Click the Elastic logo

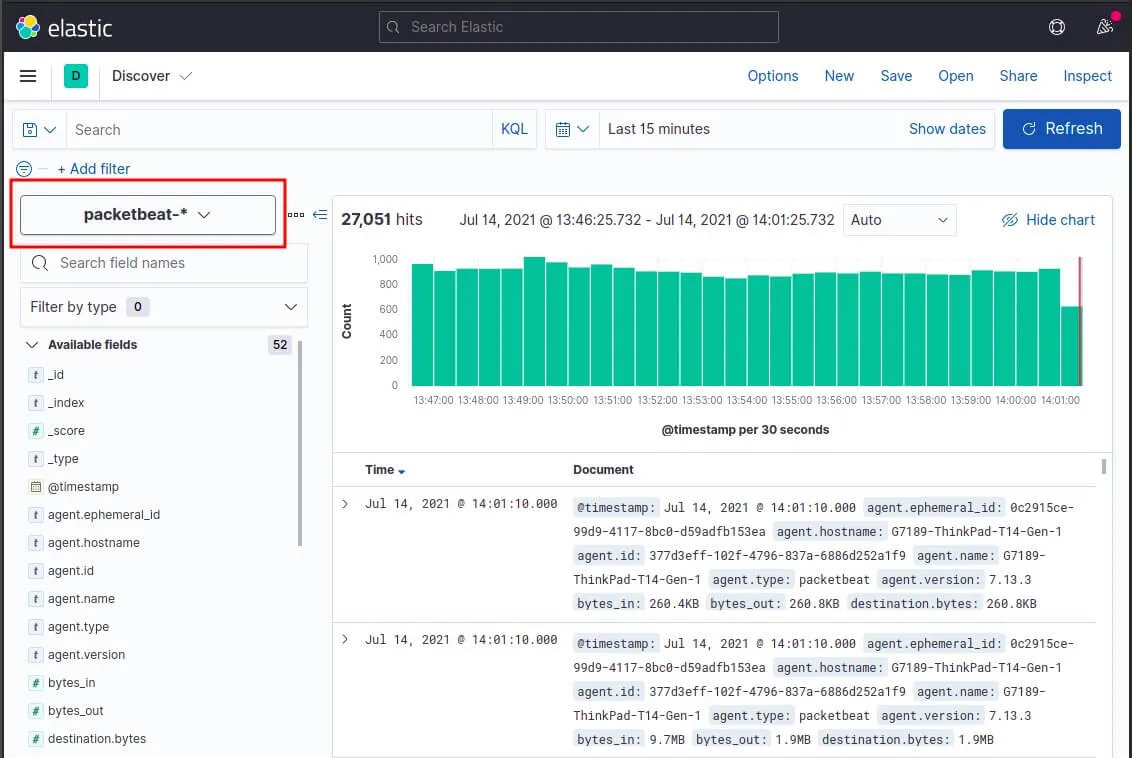[64, 27]
